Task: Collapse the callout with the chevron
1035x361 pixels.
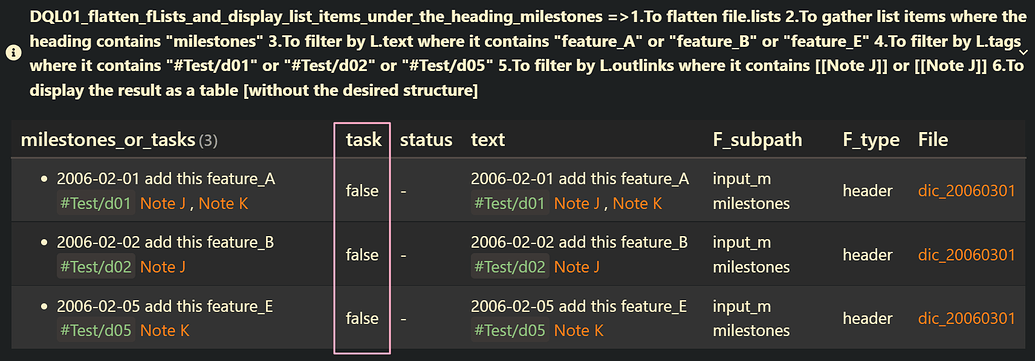Action: [1023, 52]
